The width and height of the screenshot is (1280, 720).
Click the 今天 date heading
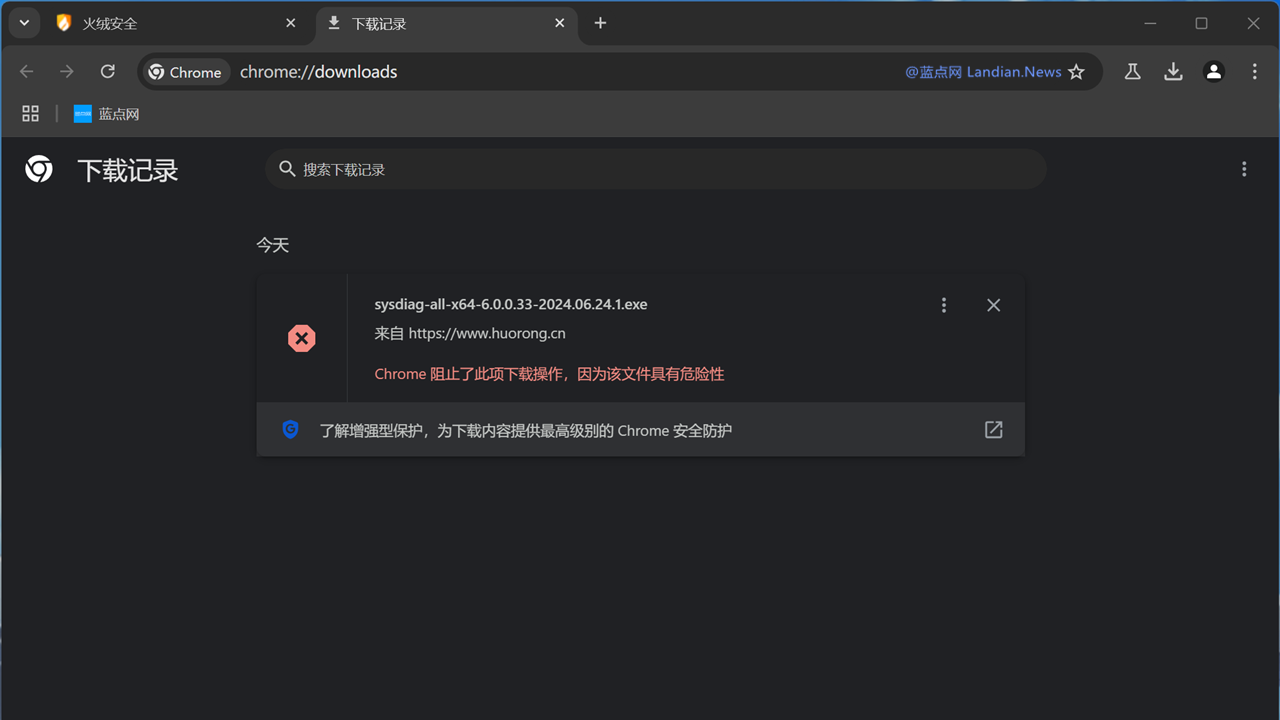(x=273, y=245)
